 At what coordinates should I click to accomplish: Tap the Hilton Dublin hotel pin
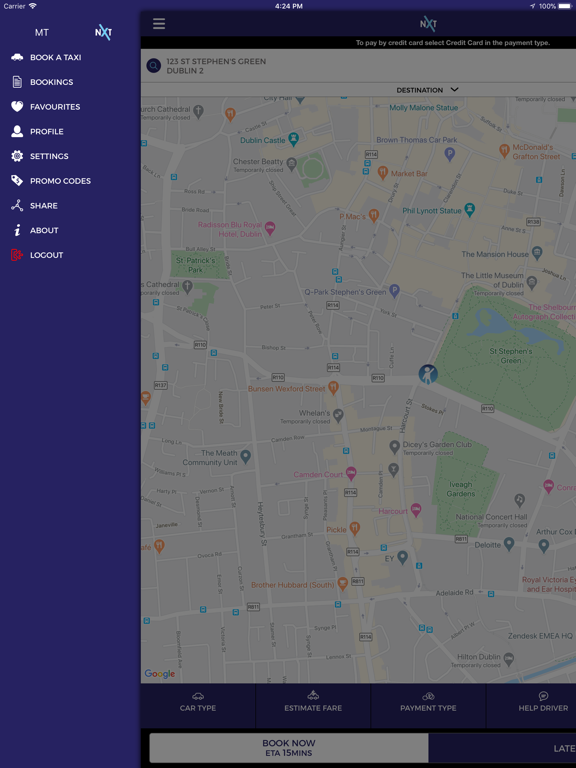509,657
